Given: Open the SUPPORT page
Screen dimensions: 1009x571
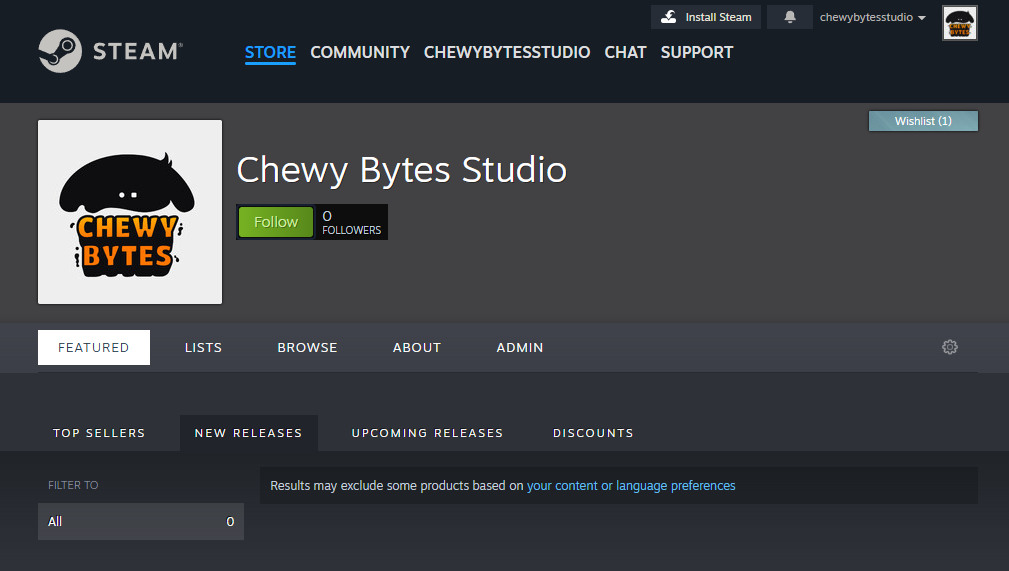Looking at the screenshot, I should click(697, 52).
